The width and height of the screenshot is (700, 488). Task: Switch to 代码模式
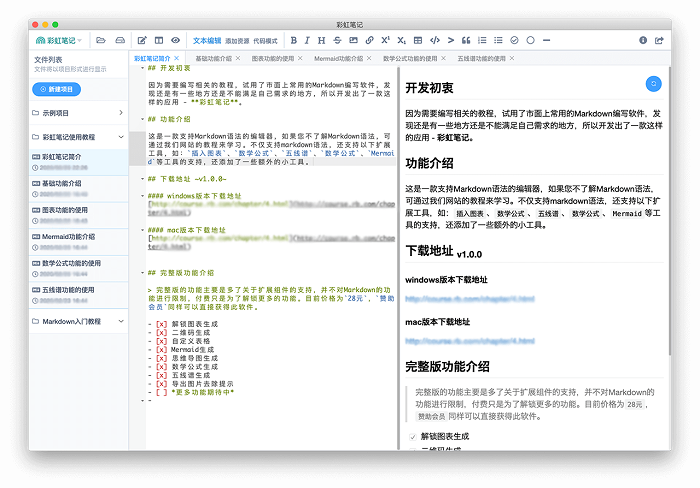[265, 41]
